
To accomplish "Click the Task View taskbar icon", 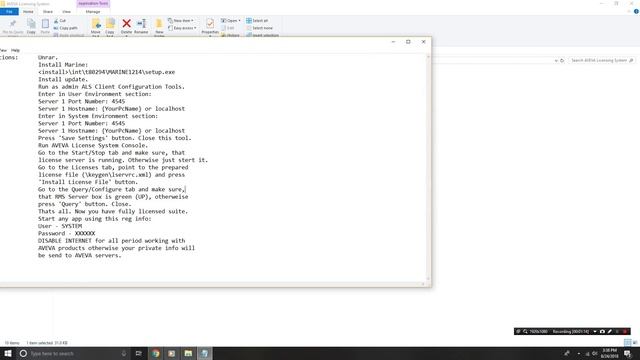I will (x=138, y=353).
